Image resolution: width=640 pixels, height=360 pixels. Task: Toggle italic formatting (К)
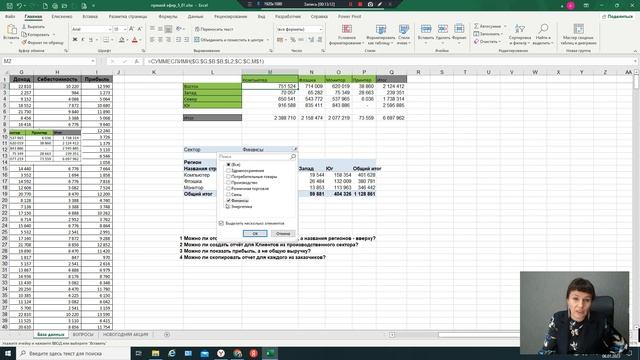click(x=83, y=40)
